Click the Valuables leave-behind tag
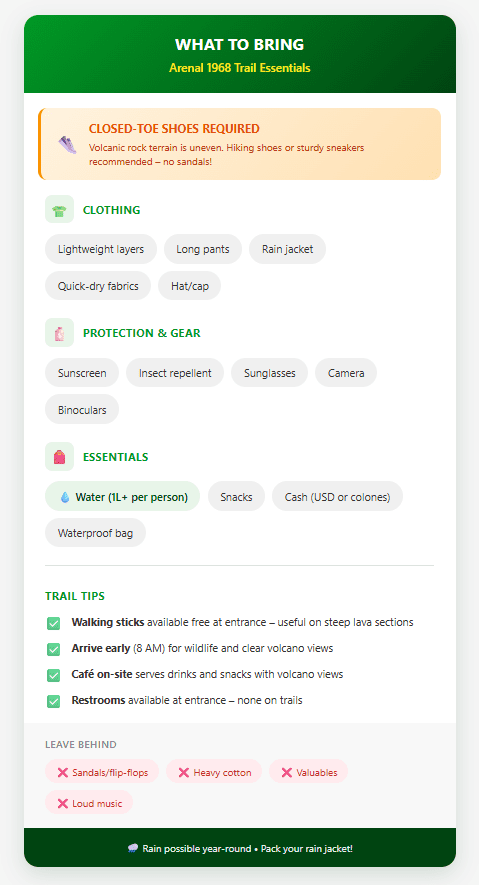Image resolution: width=479 pixels, height=885 pixels. tap(309, 772)
